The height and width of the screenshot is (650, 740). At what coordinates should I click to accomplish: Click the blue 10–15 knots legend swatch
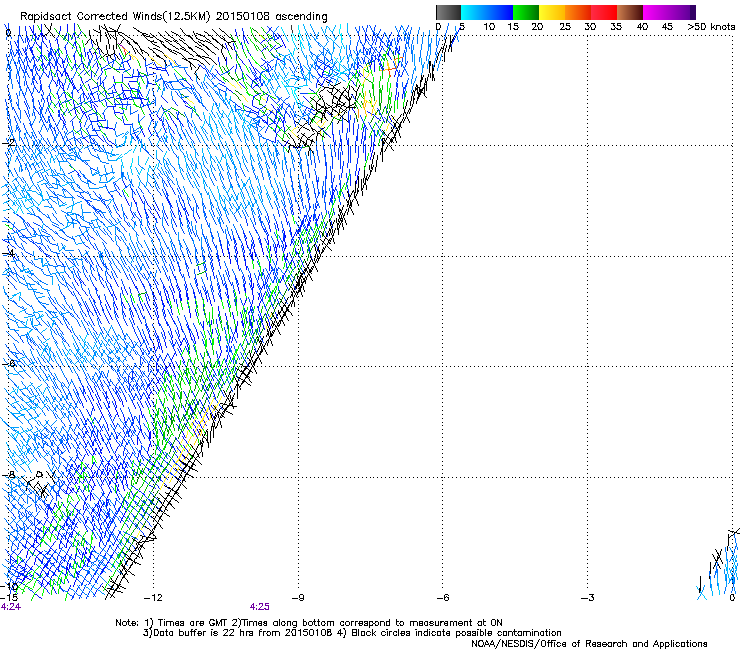[500, 12]
